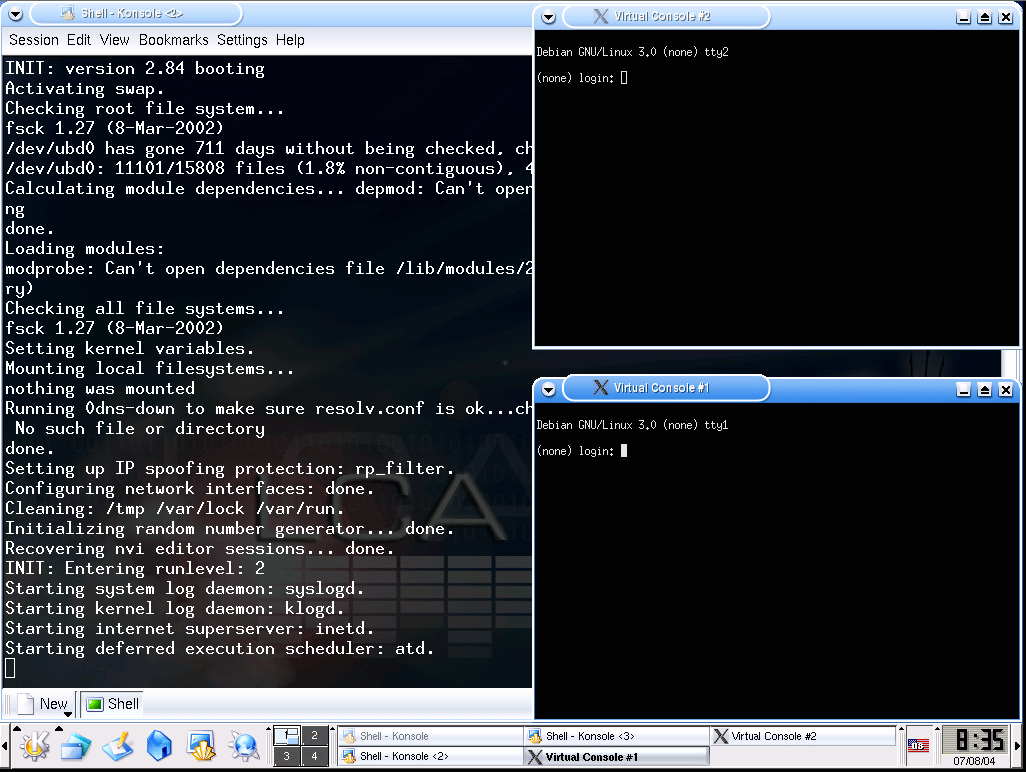Open the Bookmarks menu
1026x772 pixels.
(x=173, y=40)
